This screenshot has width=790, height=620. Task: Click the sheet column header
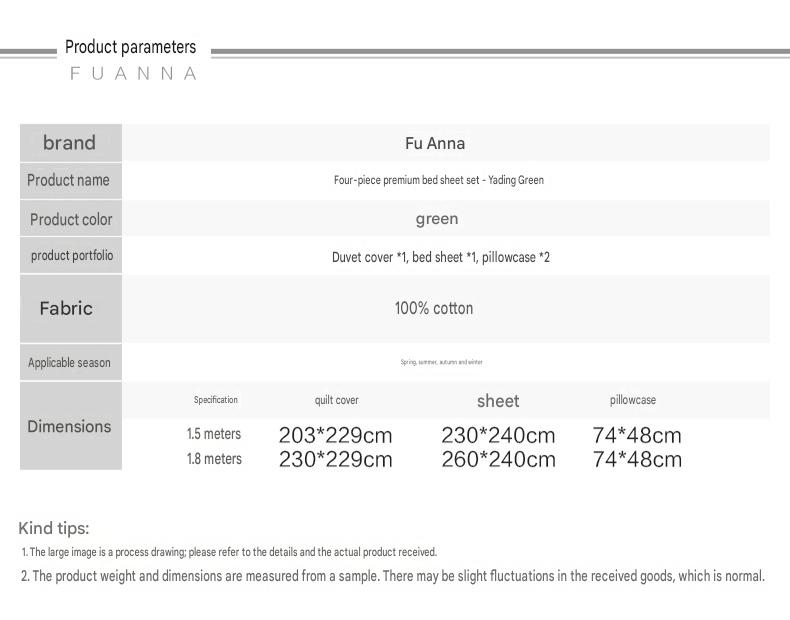(498, 401)
